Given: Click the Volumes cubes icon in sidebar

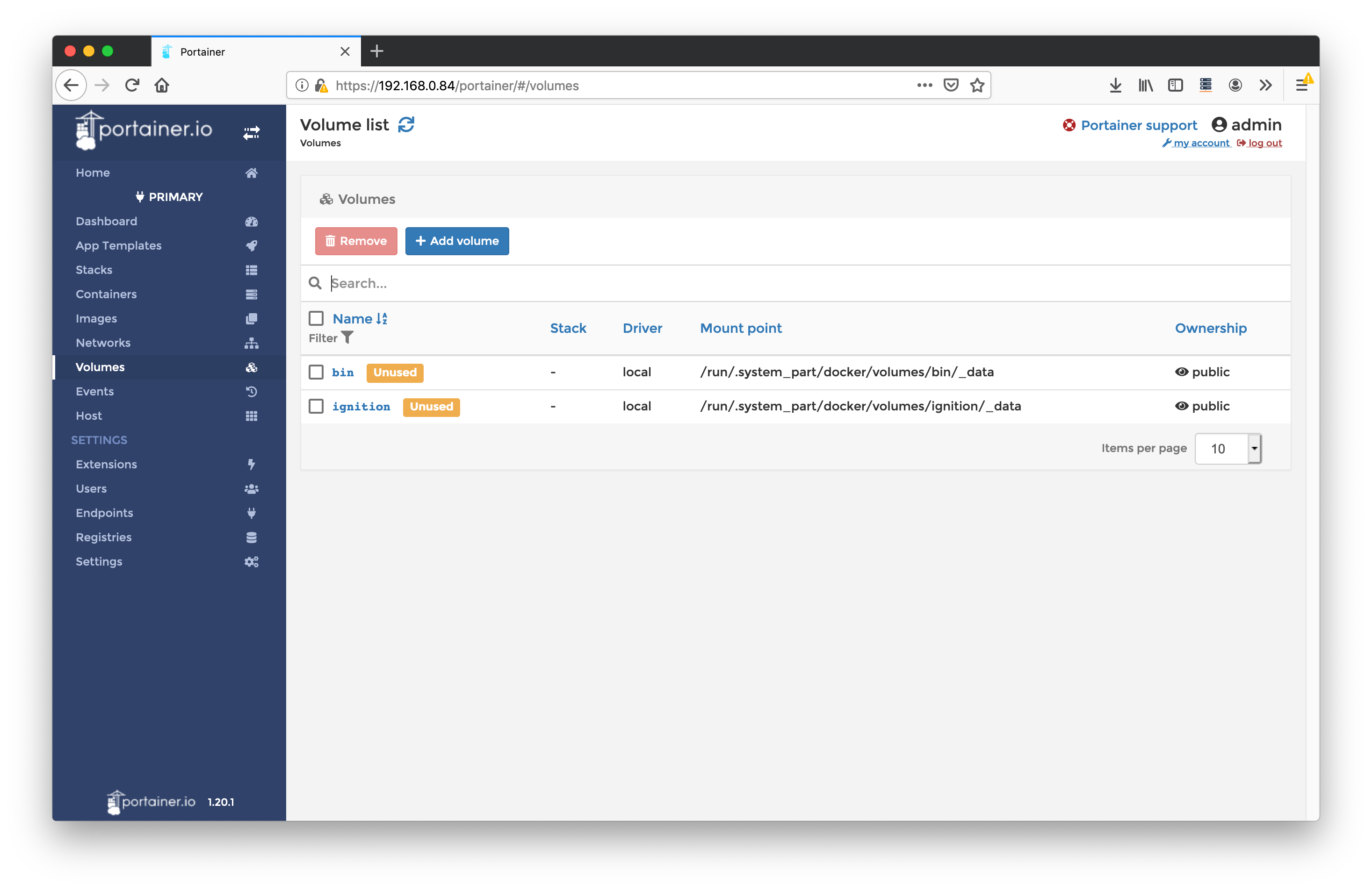Looking at the screenshot, I should (x=251, y=367).
